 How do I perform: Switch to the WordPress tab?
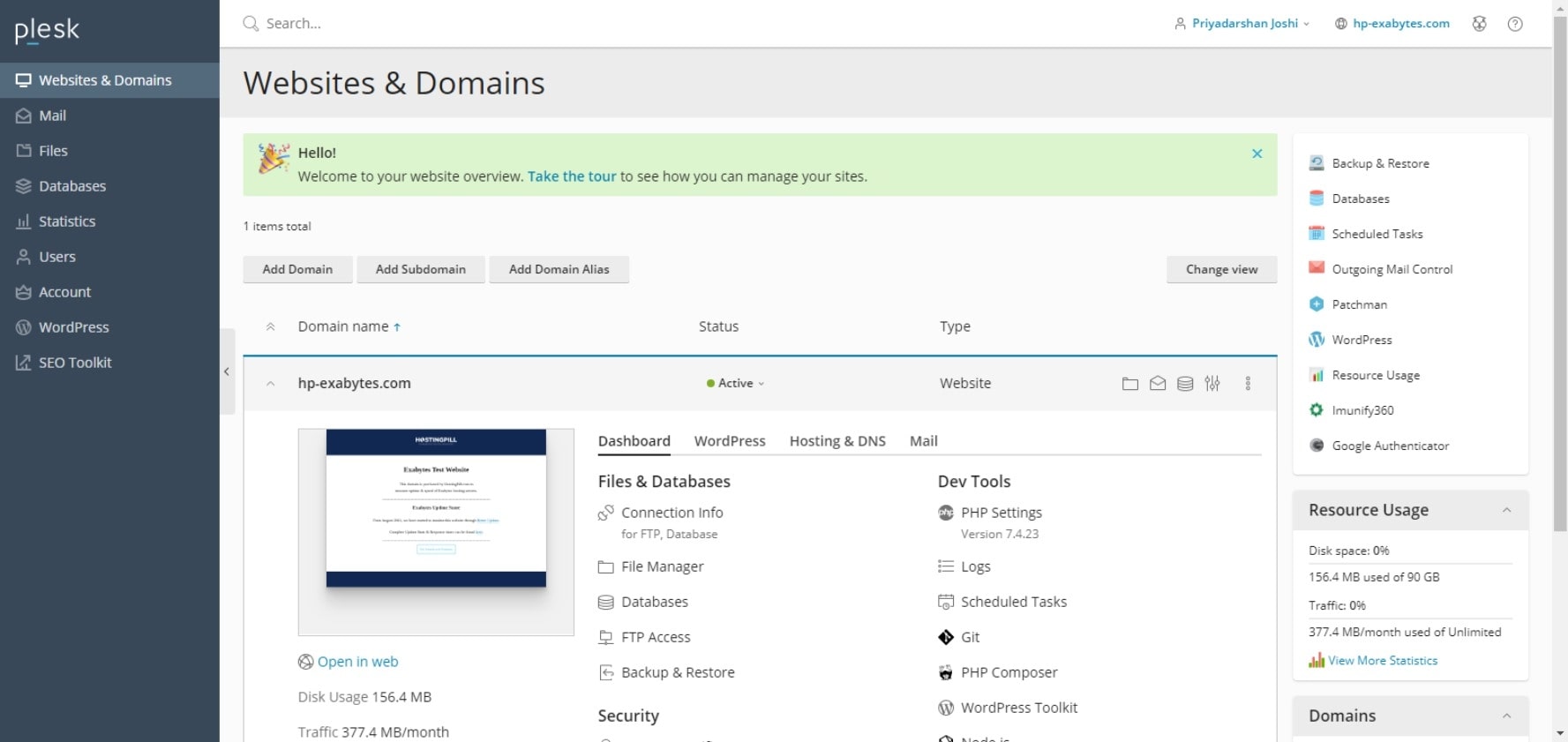(x=730, y=441)
